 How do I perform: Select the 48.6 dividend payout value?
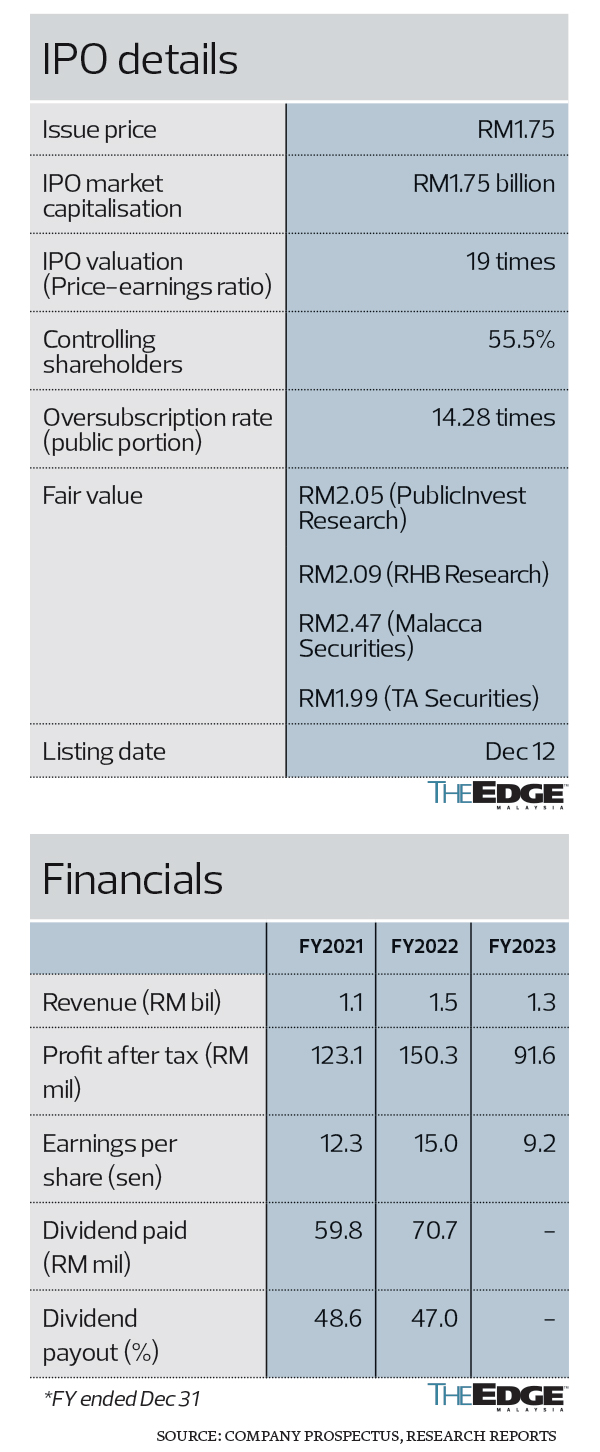(x=342, y=1318)
